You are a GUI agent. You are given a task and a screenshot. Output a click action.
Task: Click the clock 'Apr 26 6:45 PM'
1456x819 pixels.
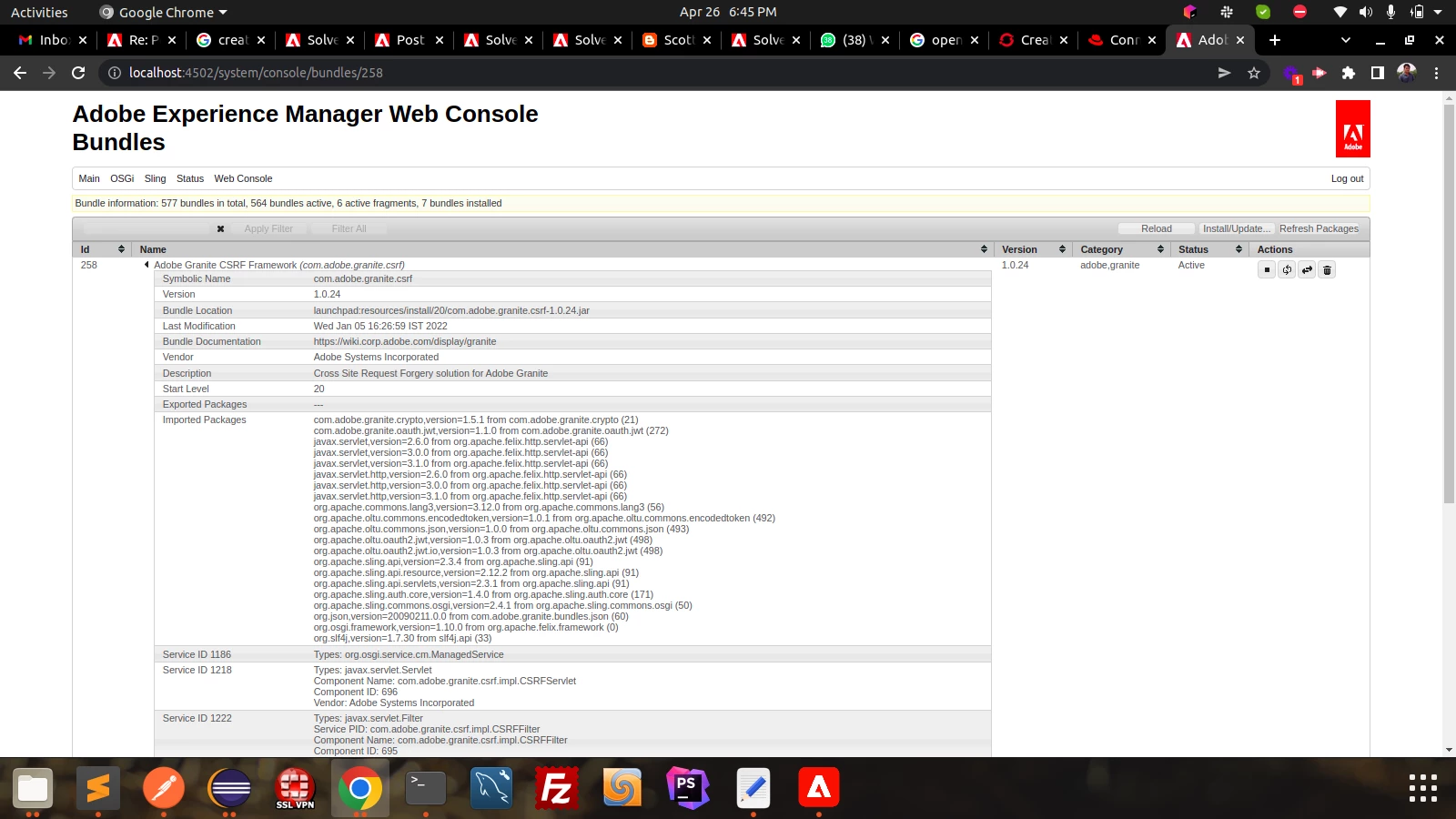coord(728,12)
